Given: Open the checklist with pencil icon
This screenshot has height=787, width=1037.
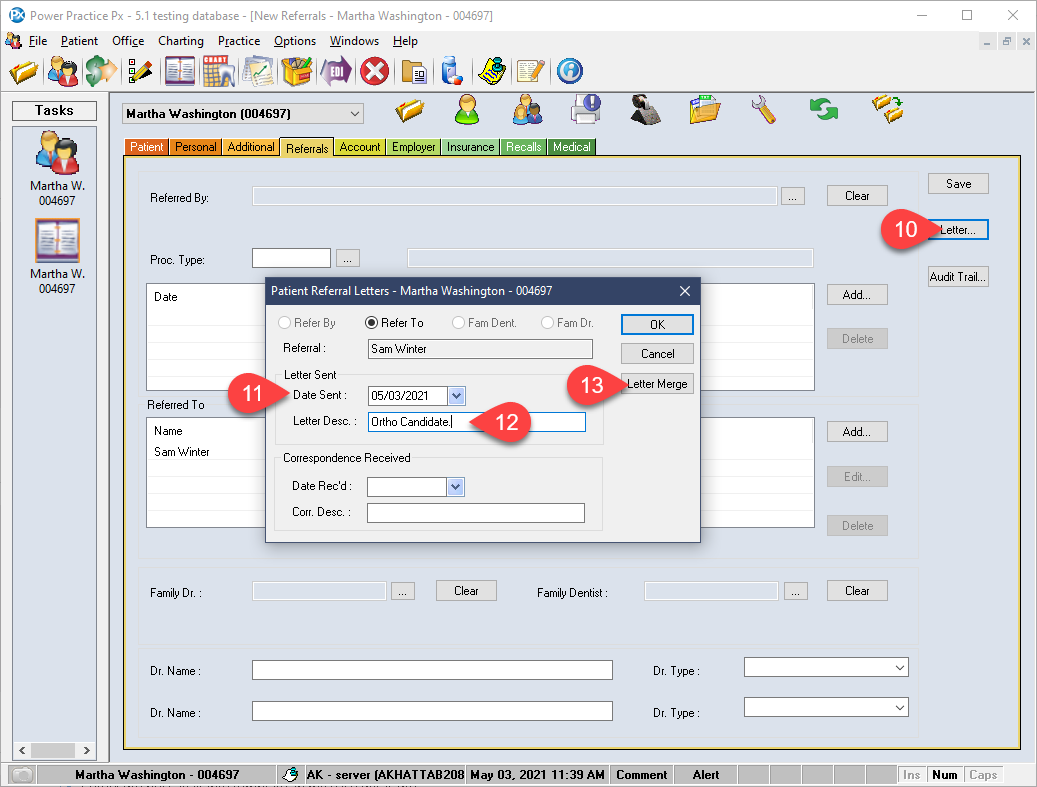Looking at the screenshot, I should point(140,71).
